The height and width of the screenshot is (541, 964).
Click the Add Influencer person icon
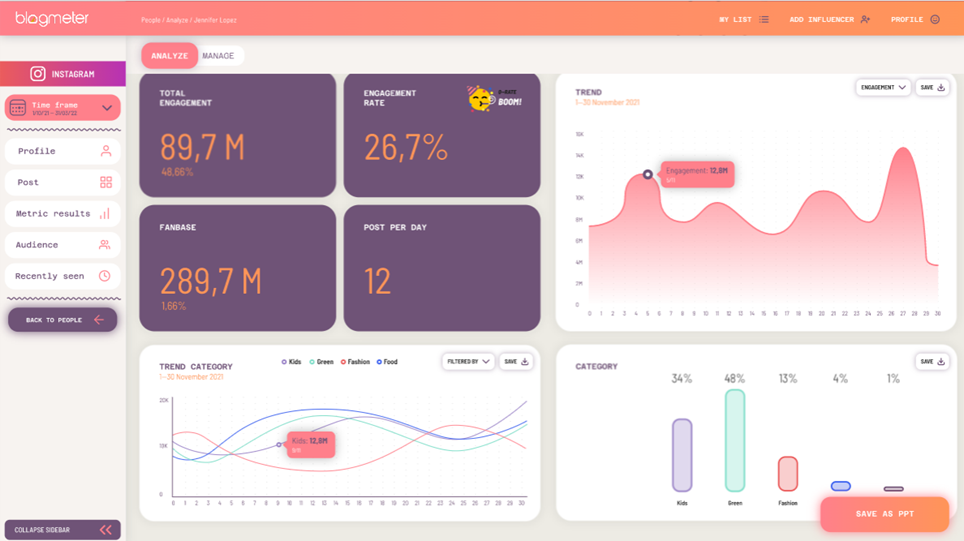coord(866,20)
